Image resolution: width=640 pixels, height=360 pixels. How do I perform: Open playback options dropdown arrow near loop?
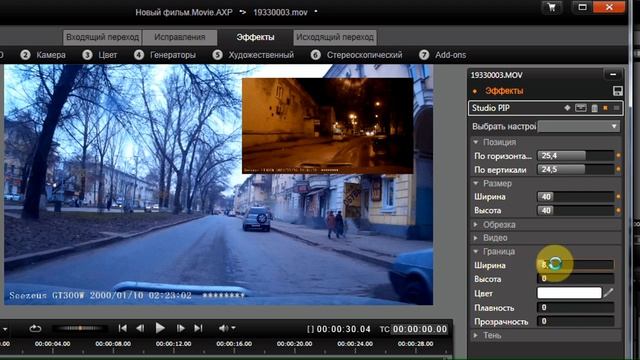4,329
